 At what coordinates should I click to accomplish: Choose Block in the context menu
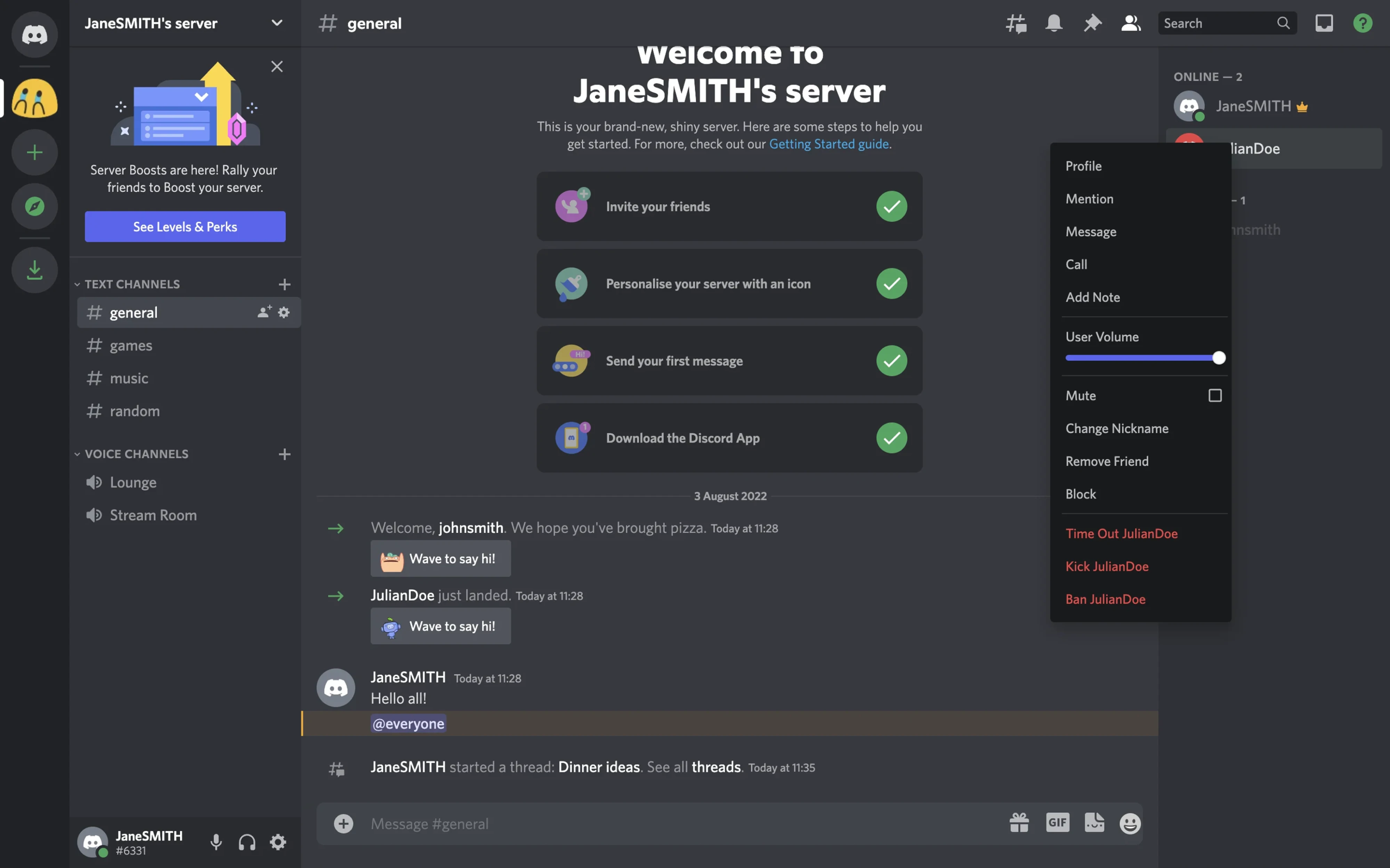[1141, 494]
